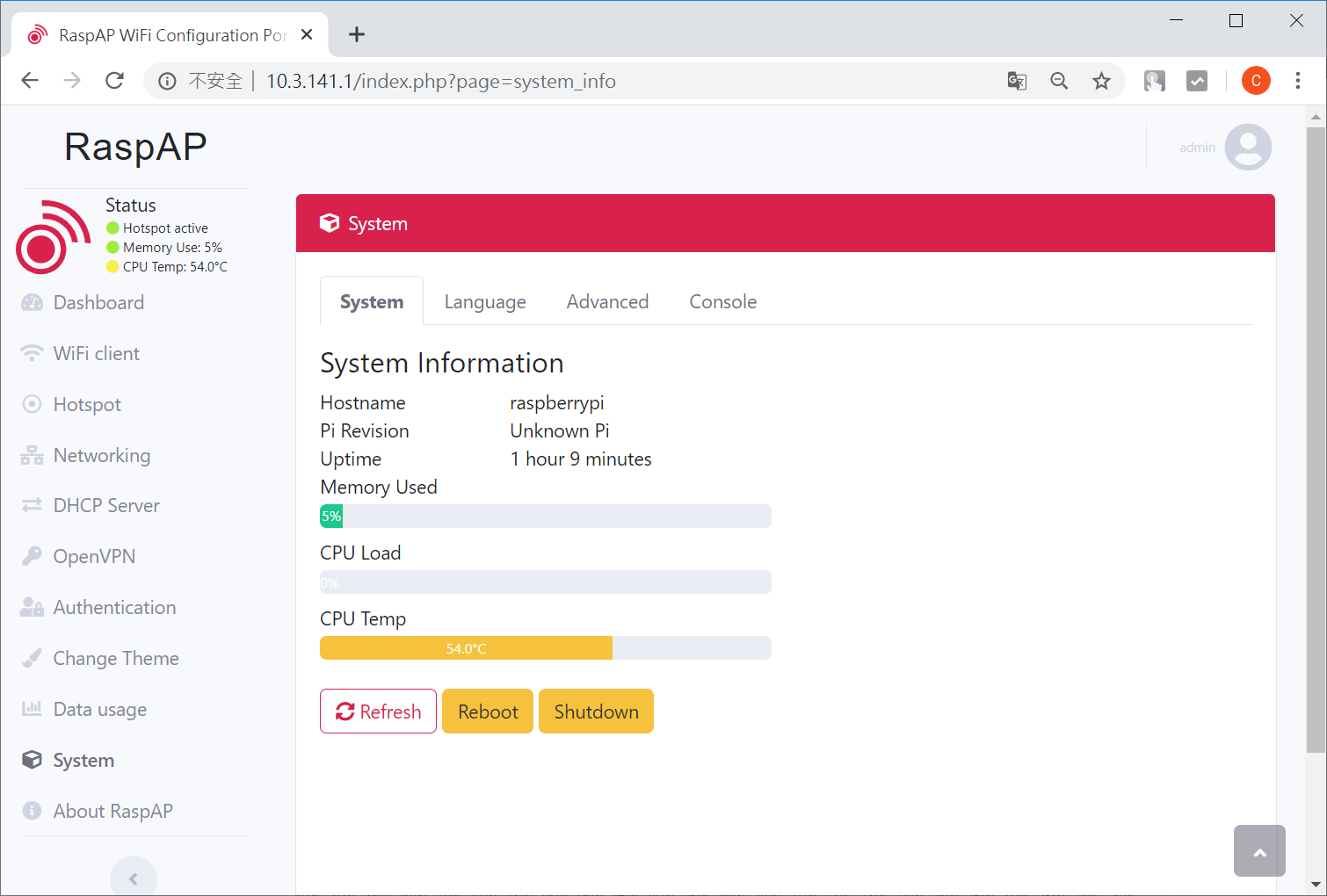Viewport: 1327px width, 896px height.
Task: Select the Change Theme paintbrush icon
Action: [32, 658]
